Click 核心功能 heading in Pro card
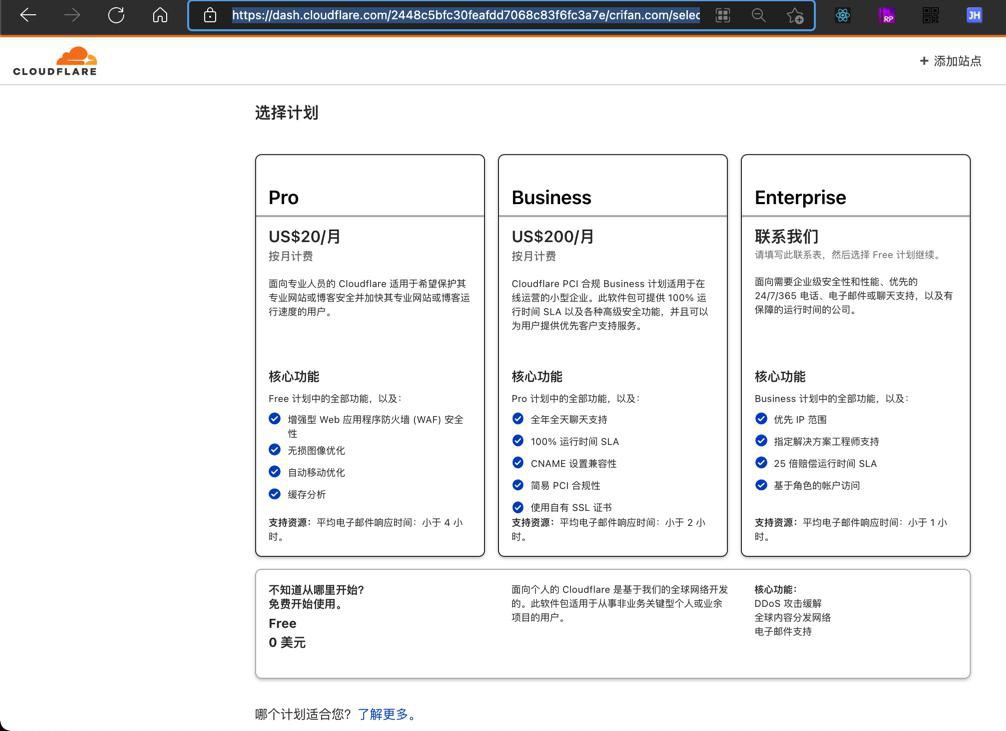The width and height of the screenshot is (1006, 731). click(x=294, y=377)
